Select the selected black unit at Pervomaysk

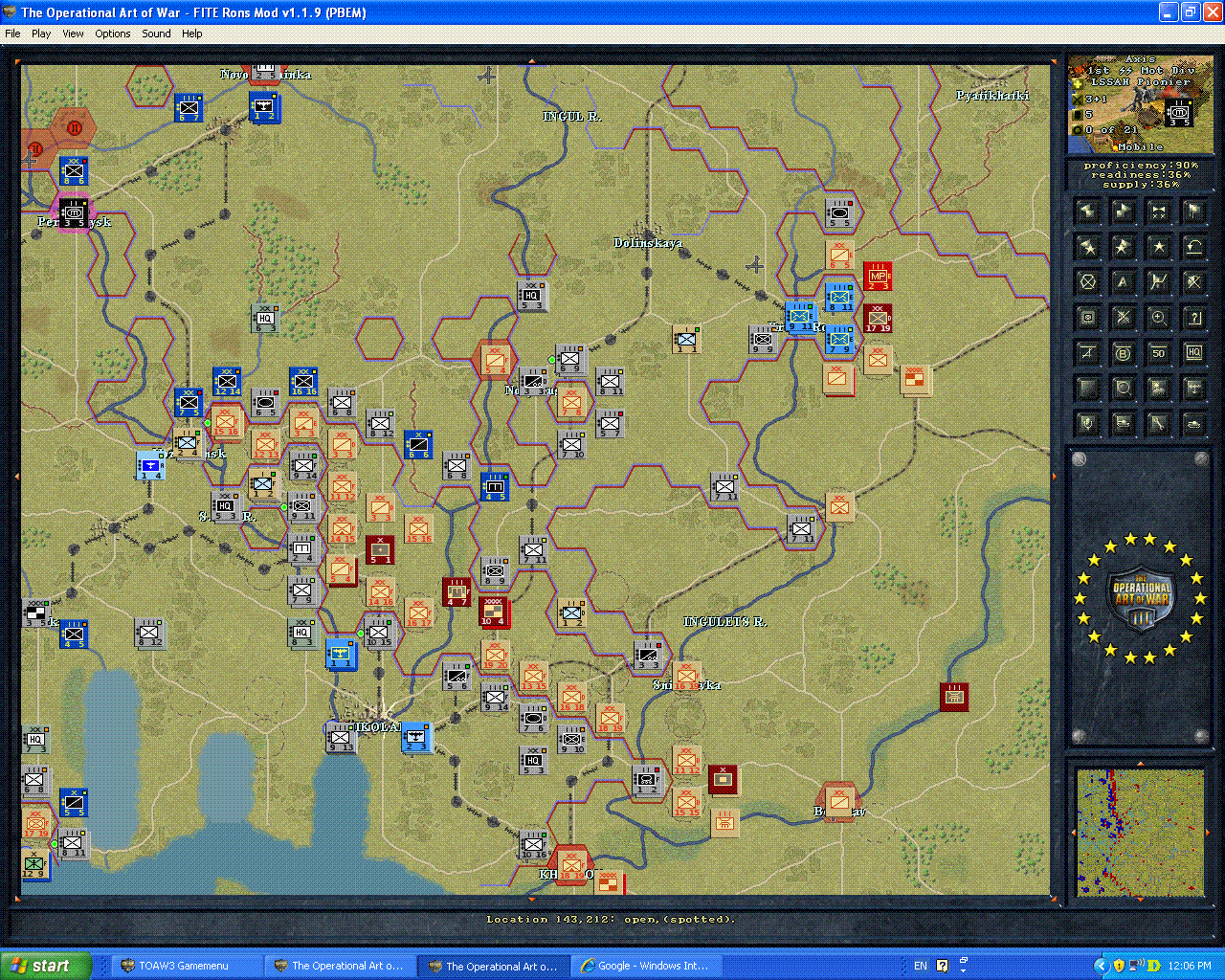click(x=74, y=212)
